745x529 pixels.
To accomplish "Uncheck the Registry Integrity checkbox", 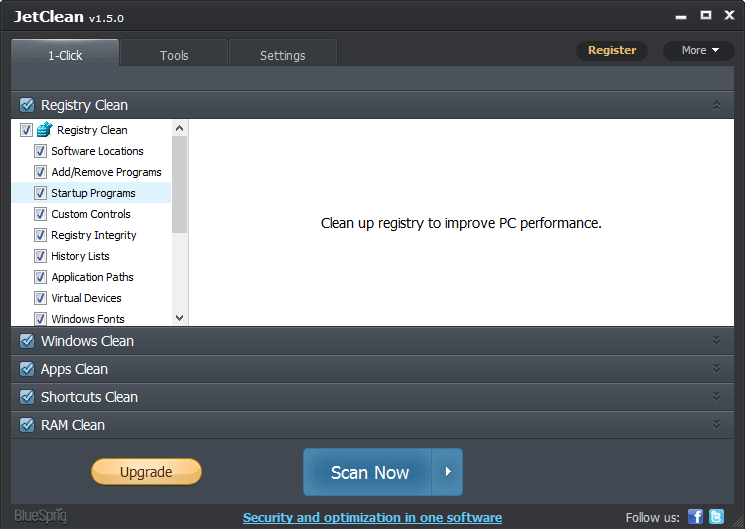I will point(40,235).
